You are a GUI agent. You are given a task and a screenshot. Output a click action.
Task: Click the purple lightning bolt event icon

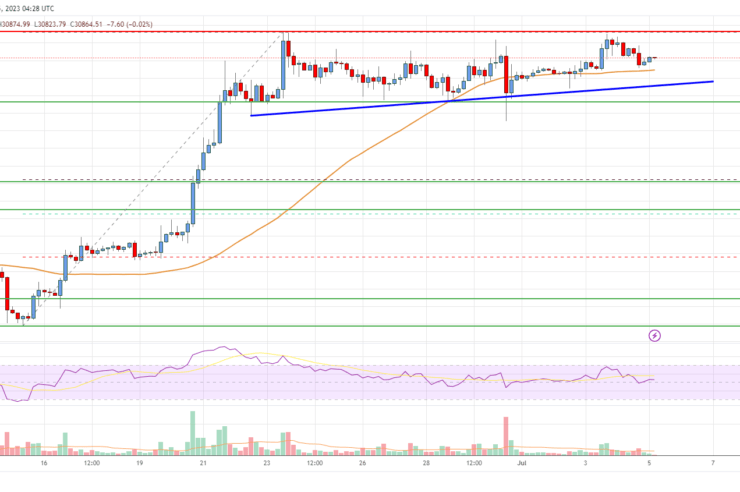point(654,335)
